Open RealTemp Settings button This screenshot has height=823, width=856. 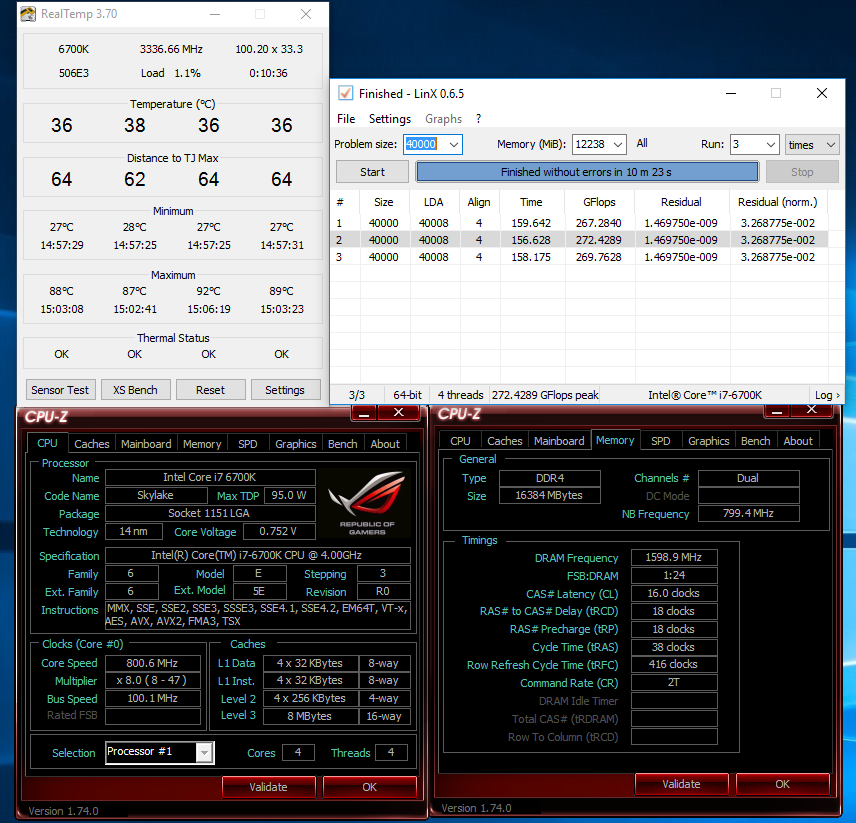(x=285, y=390)
